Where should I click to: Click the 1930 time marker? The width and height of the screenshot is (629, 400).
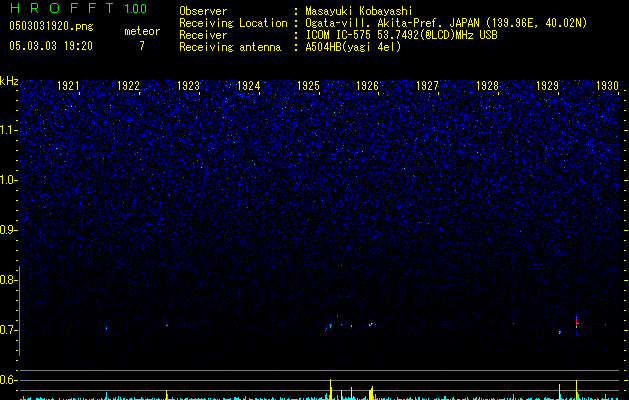[x=607, y=86]
